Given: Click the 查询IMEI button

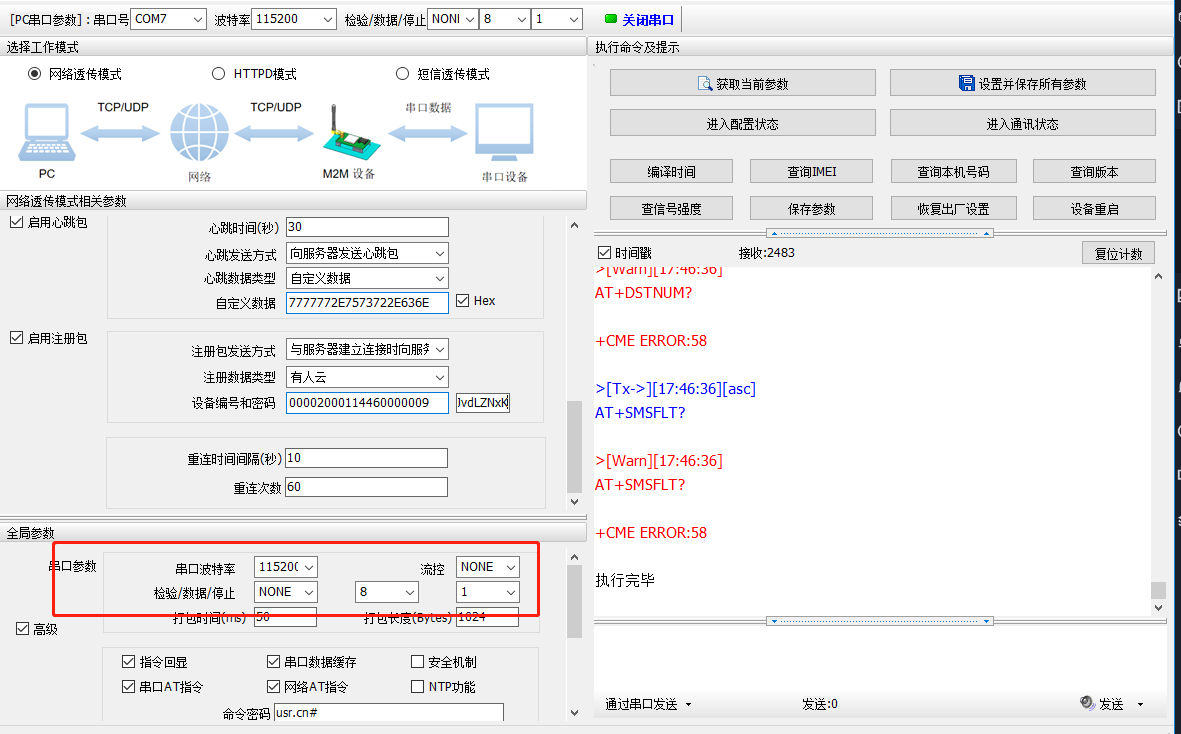Looking at the screenshot, I should click(811, 171).
